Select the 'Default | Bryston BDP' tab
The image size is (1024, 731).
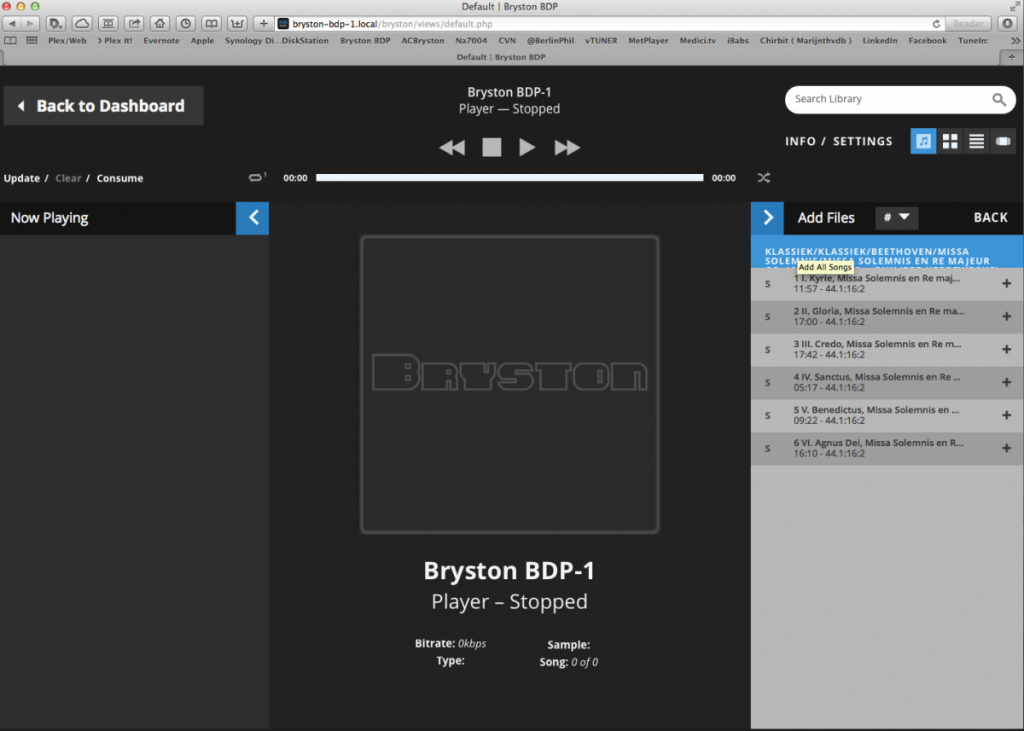point(501,57)
